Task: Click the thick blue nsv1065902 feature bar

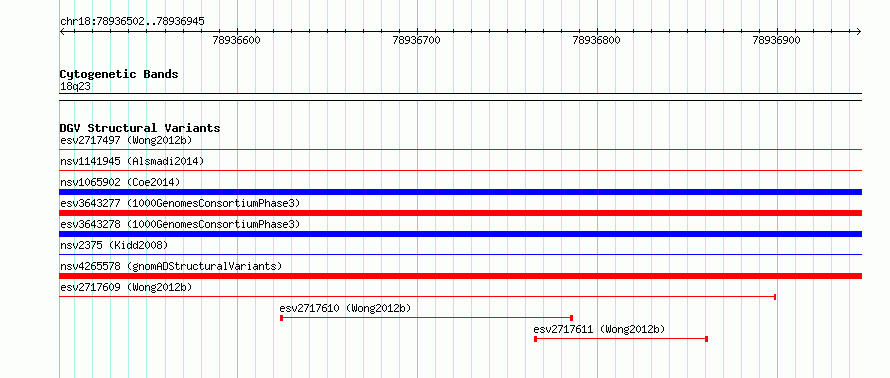Action: (x=461, y=192)
